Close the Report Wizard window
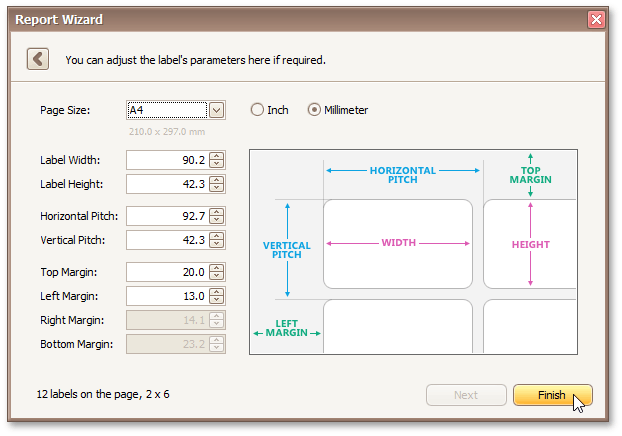Screen dimensions: 622x436 pos(596,19)
